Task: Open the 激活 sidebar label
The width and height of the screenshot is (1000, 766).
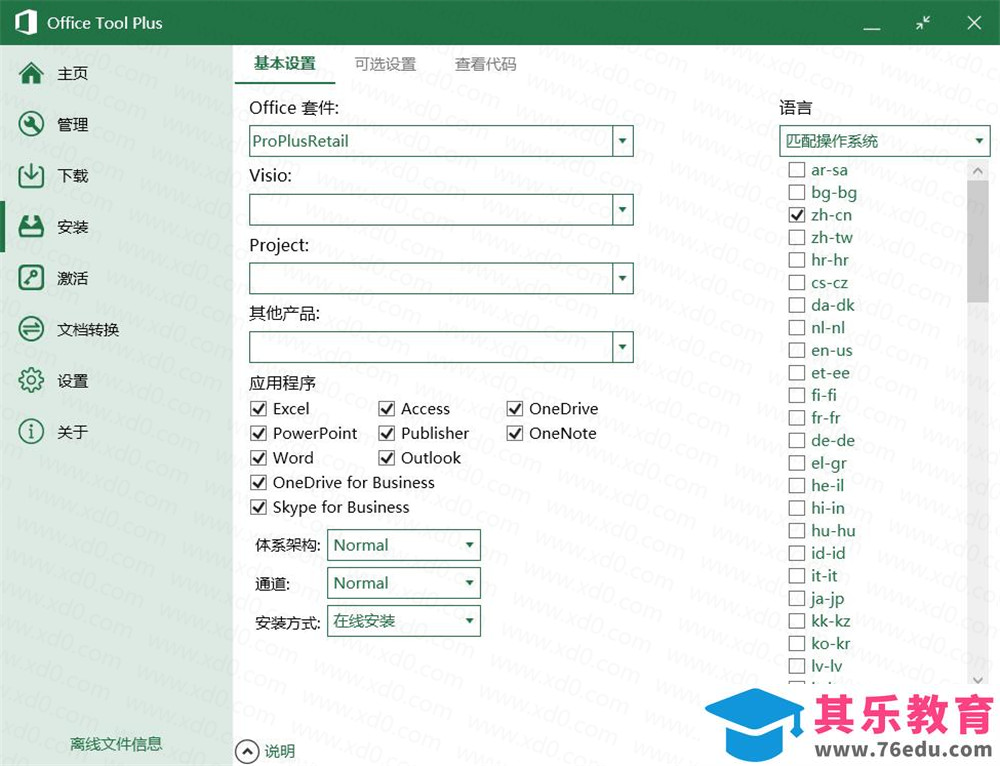Action: (x=73, y=279)
